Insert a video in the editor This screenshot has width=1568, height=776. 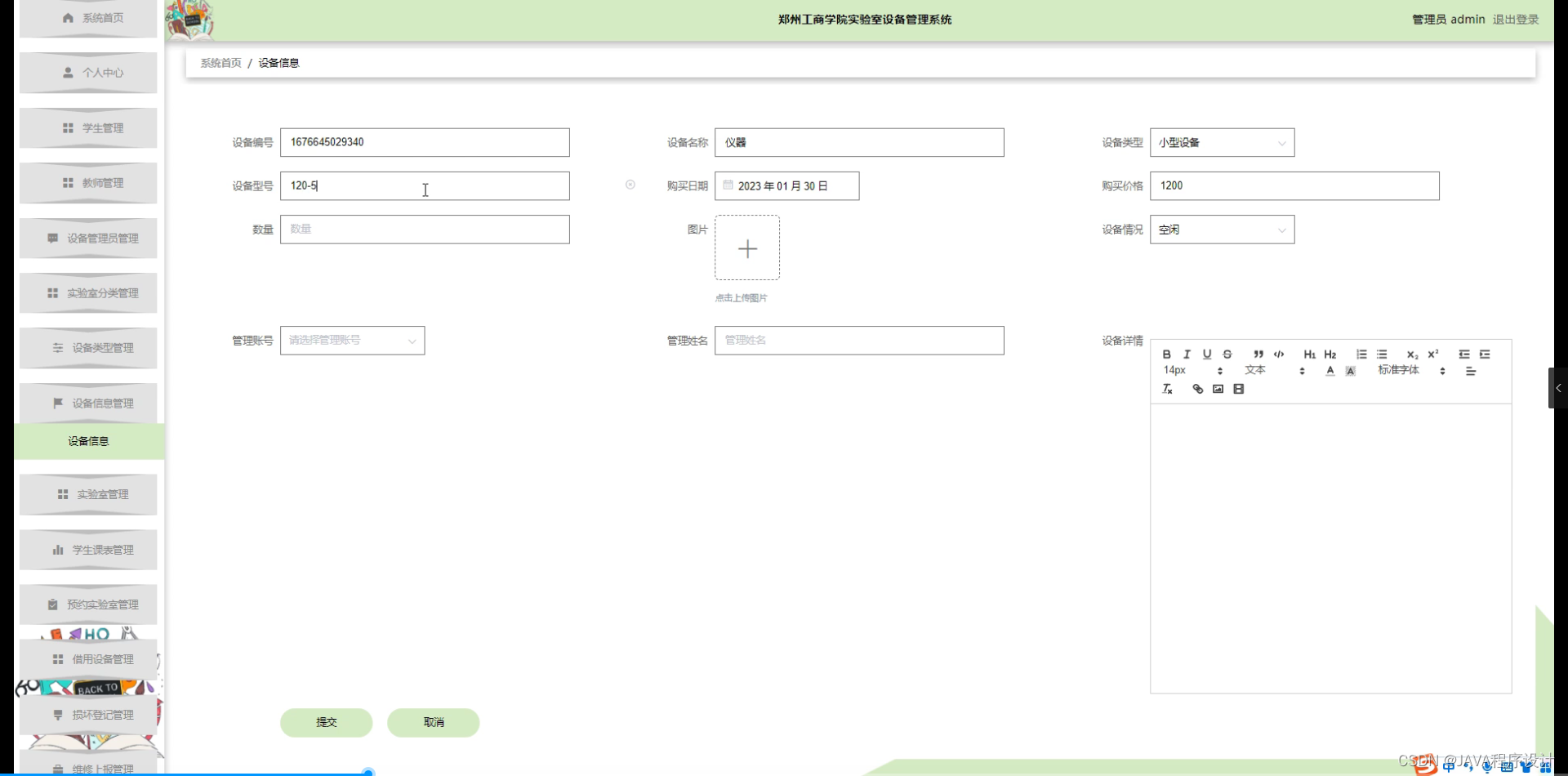1239,389
